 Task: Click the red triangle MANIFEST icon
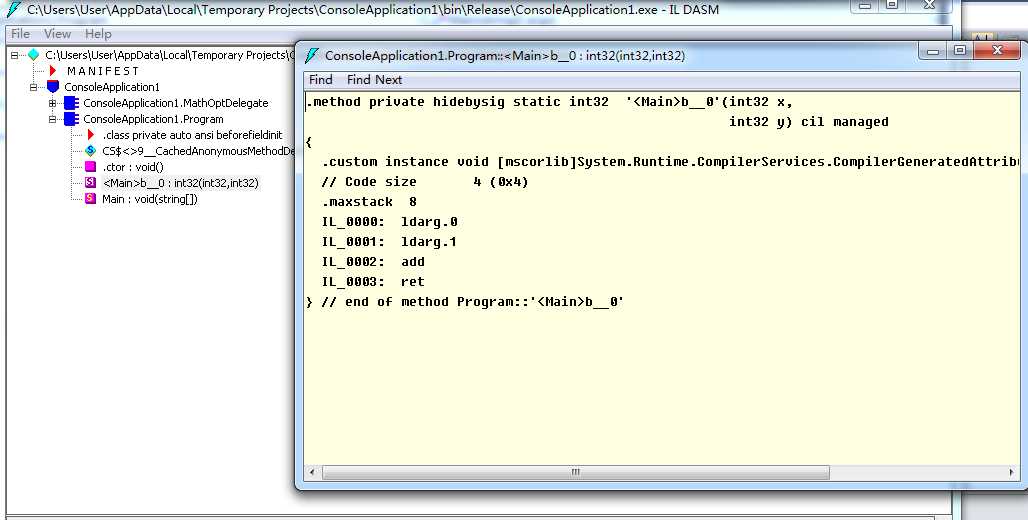(x=53, y=71)
